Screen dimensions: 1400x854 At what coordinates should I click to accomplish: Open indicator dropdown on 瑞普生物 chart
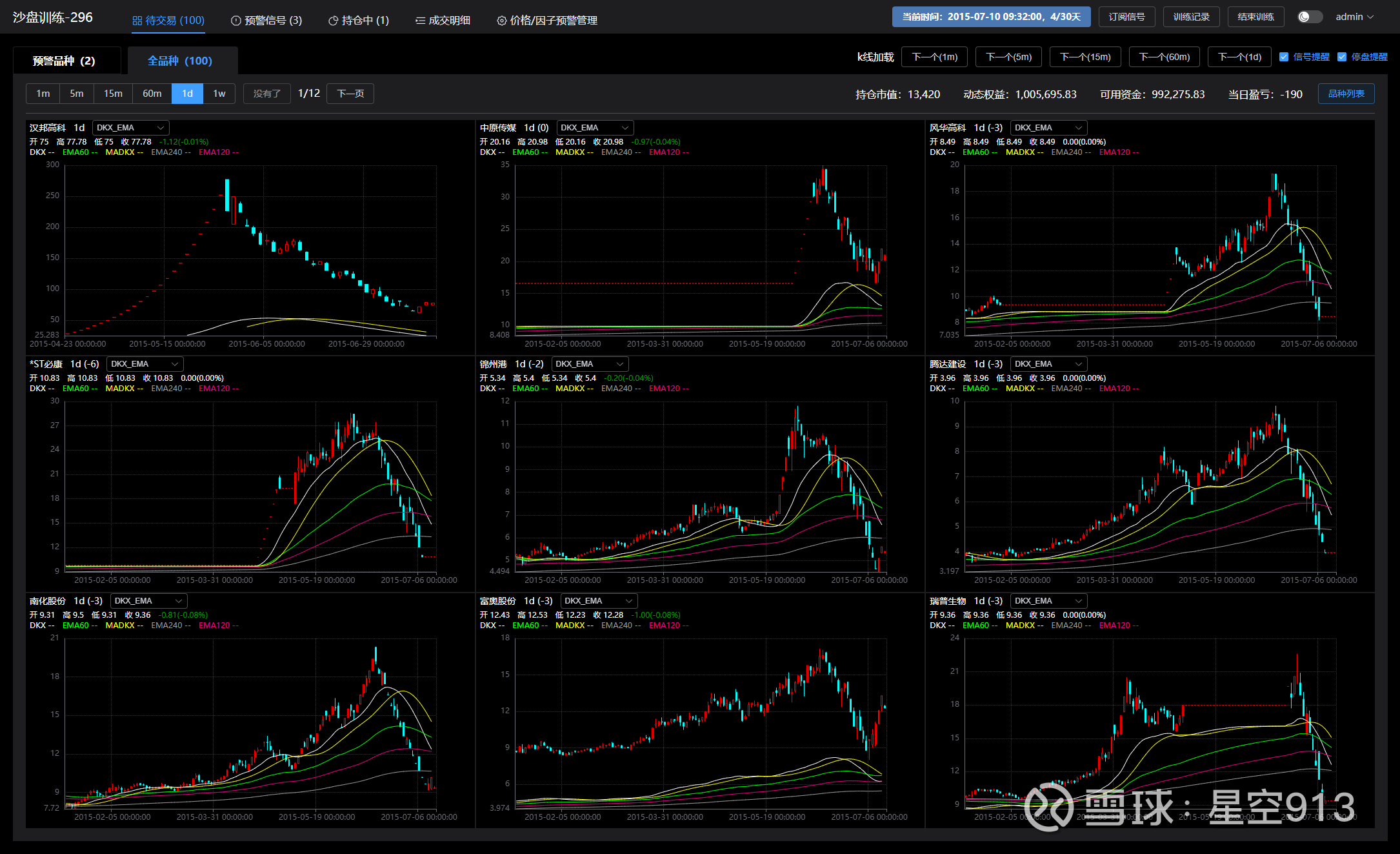point(1048,601)
